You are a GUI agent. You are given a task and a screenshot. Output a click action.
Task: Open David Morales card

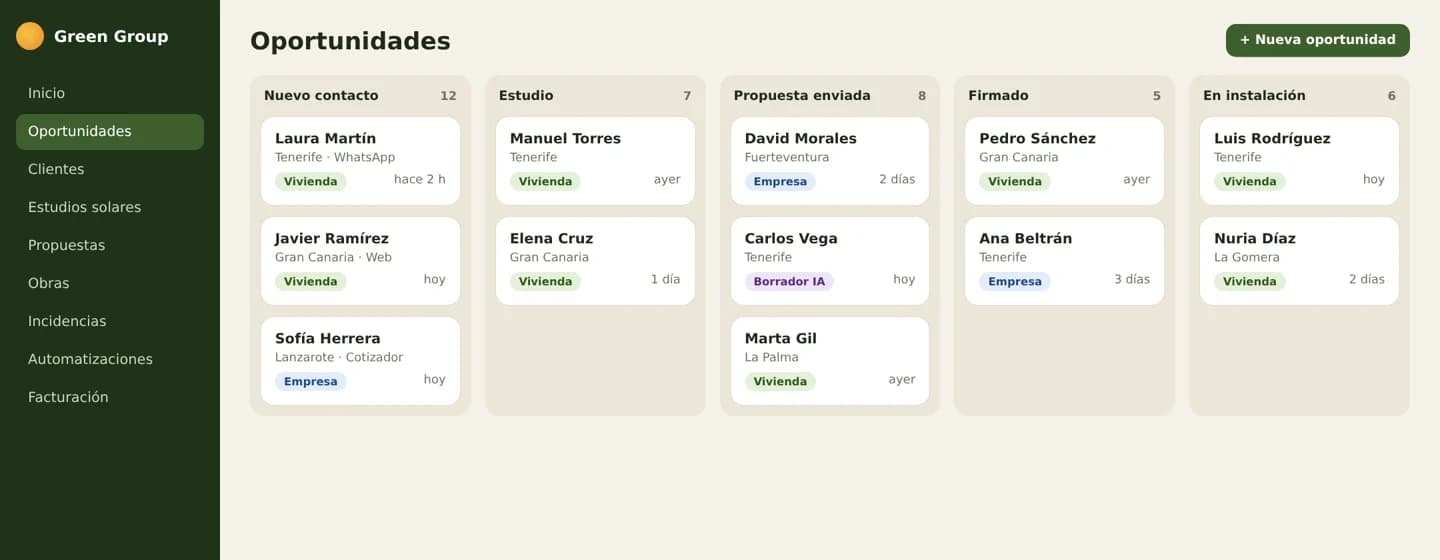coord(830,161)
